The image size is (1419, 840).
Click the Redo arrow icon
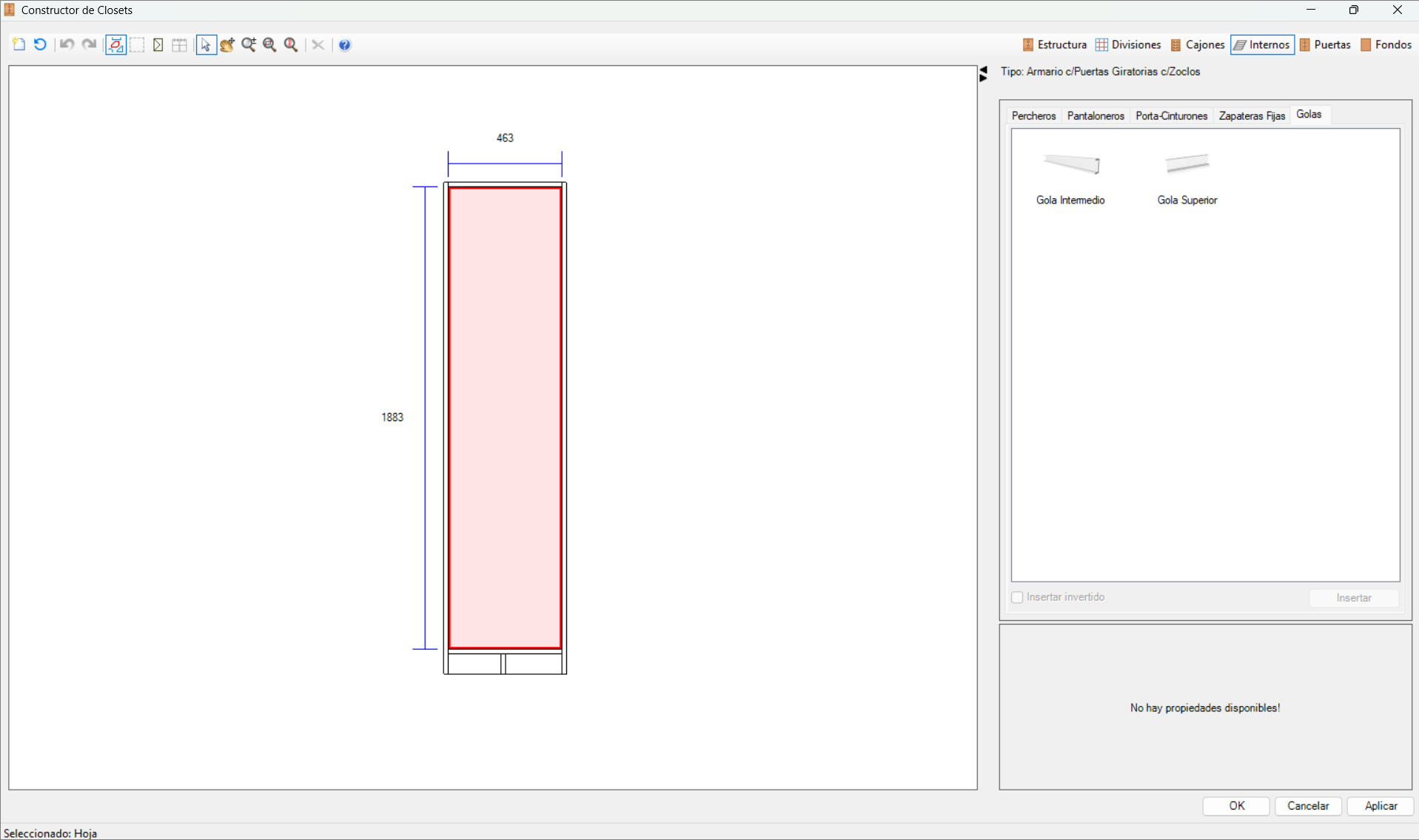[89, 45]
